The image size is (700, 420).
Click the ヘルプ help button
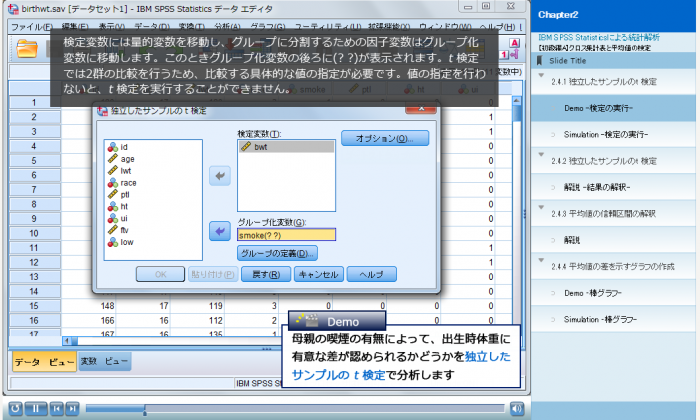[371, 274]
